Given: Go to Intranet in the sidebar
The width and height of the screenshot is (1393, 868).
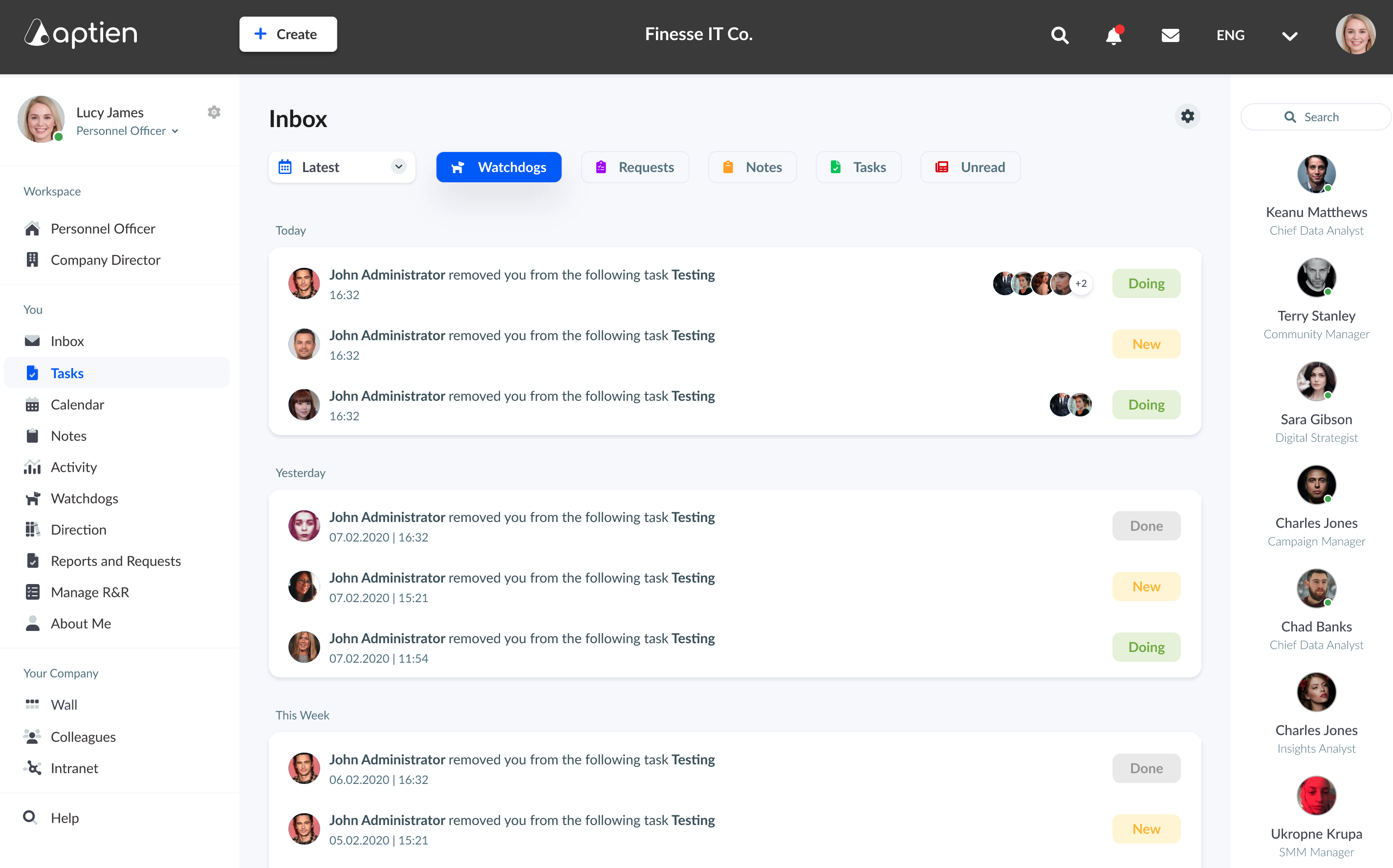Looking at the screenshot, I should (x=74, y=768).
